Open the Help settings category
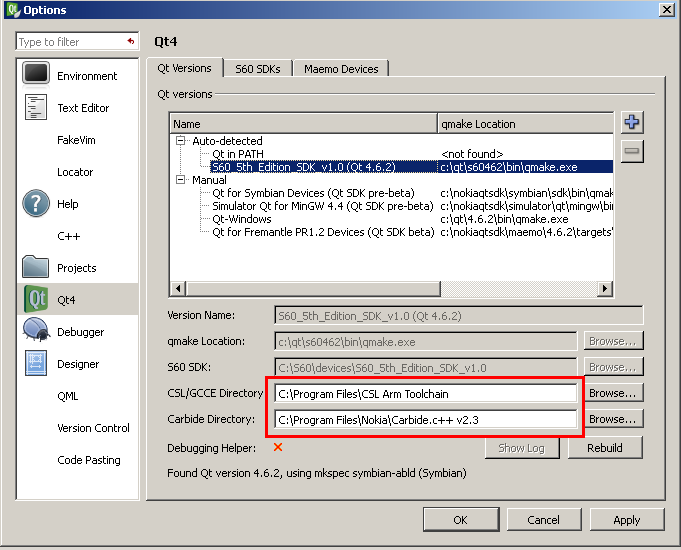Viewport: 681px width, 550px height. click(x=77, y=204)
